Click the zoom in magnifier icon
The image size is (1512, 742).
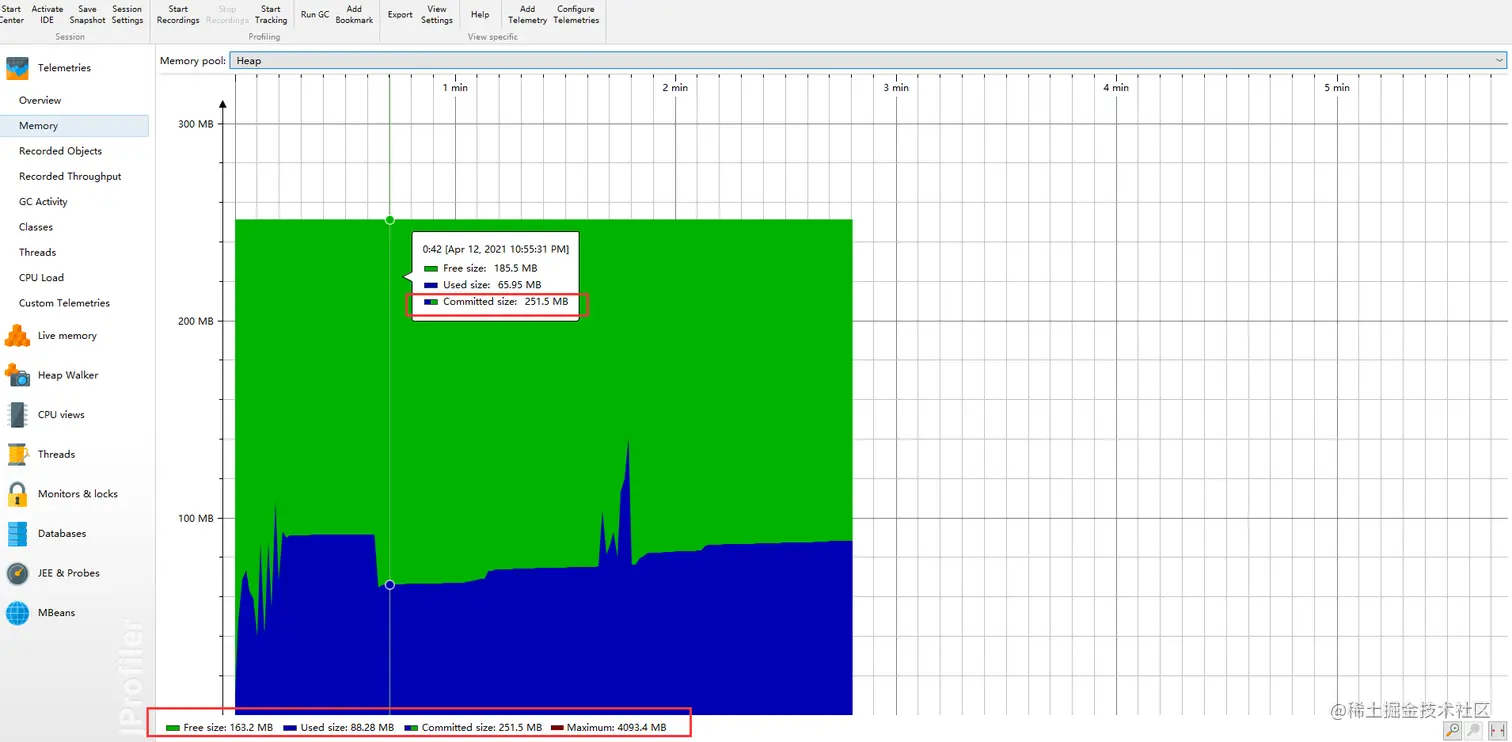pos(1452,731)
